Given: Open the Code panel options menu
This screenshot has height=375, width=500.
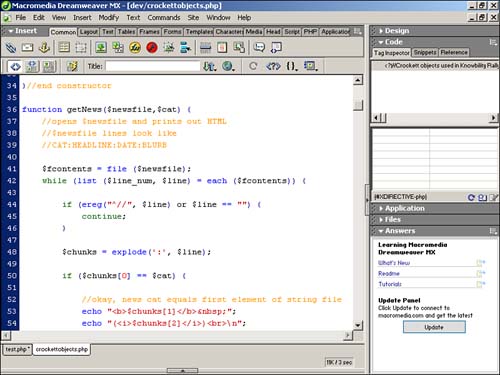Looking at the screenshot, I should pos(493,42).
